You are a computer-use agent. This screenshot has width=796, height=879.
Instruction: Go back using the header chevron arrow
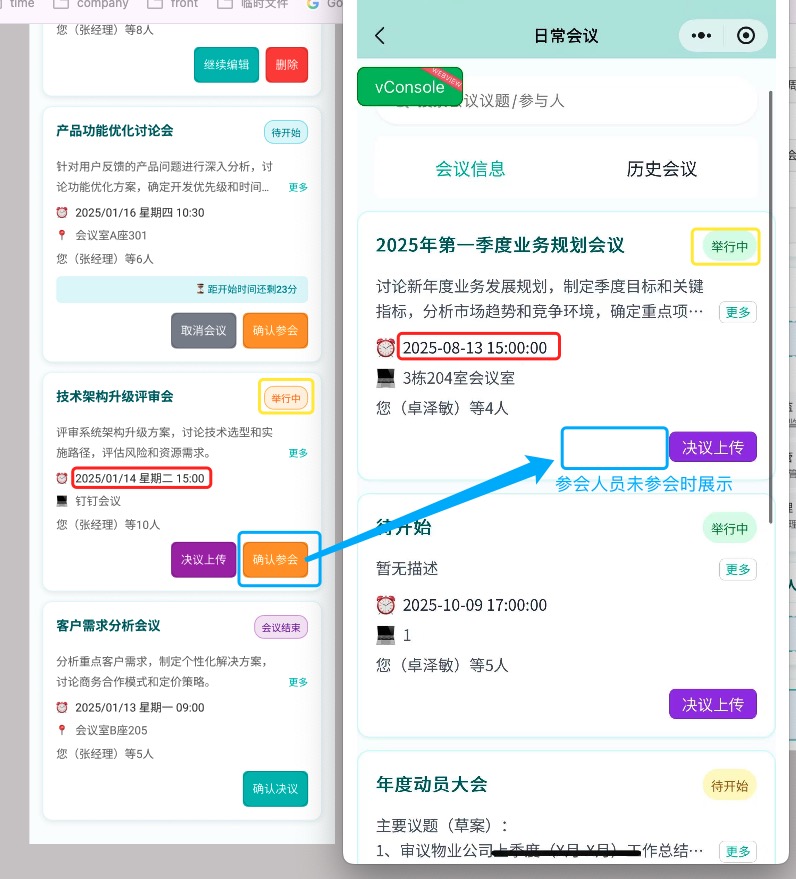point(380,36)
